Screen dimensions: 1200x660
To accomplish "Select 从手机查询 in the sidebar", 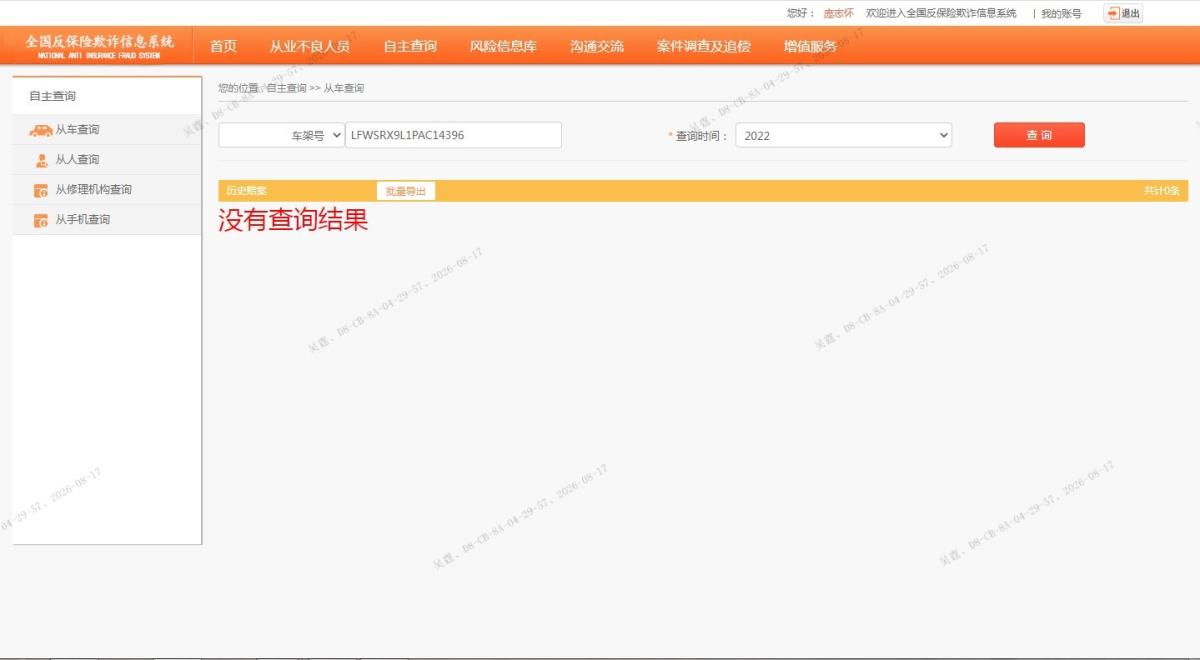I will point(107,220).
